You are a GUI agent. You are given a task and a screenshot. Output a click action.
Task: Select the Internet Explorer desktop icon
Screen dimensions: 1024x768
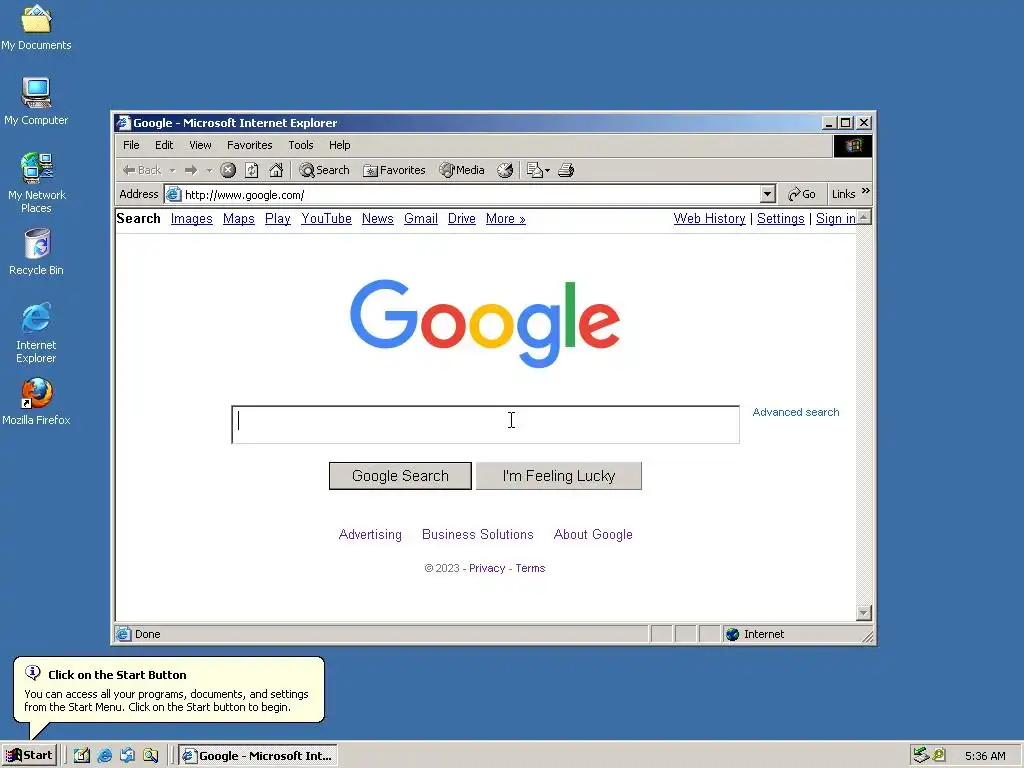pyautogui.click(x=37, y=333)
